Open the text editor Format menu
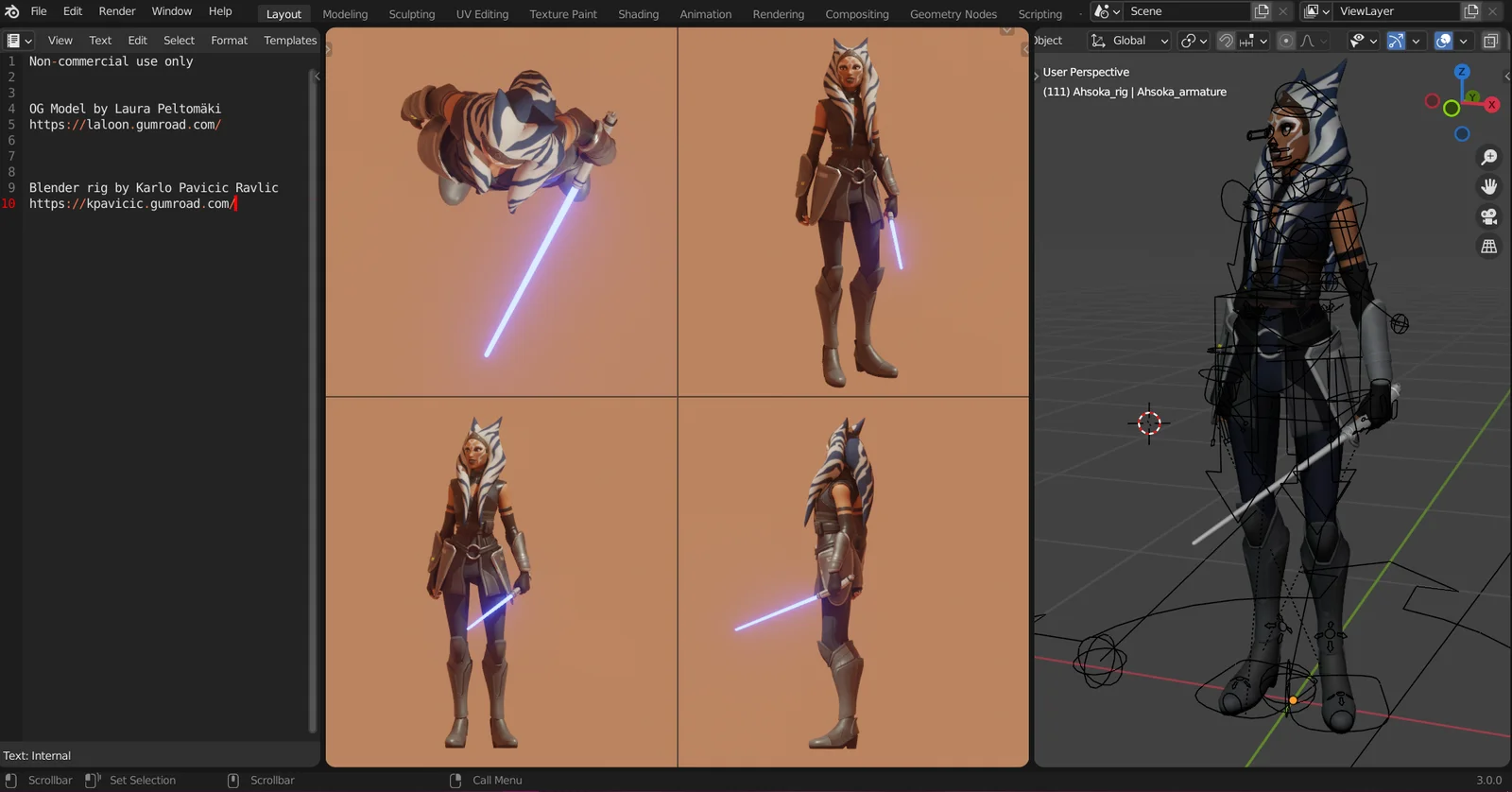Image resolution: width=1512 pixels, height=792 pixels. tap(229, 41)
